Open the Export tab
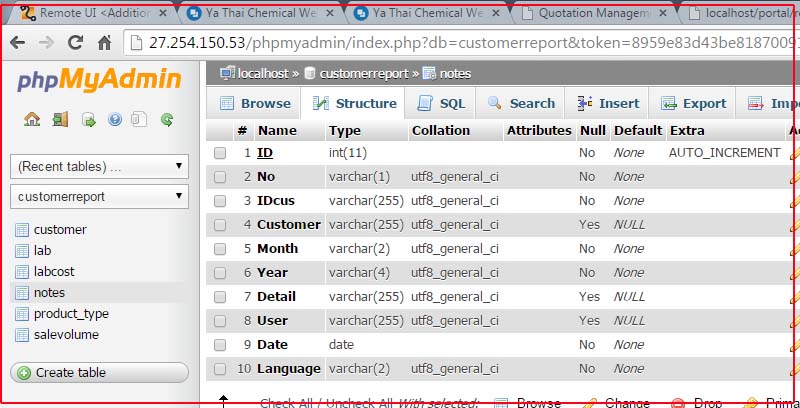Image resolution: width=800 pixels, height=408 pixels. (693, 104)
